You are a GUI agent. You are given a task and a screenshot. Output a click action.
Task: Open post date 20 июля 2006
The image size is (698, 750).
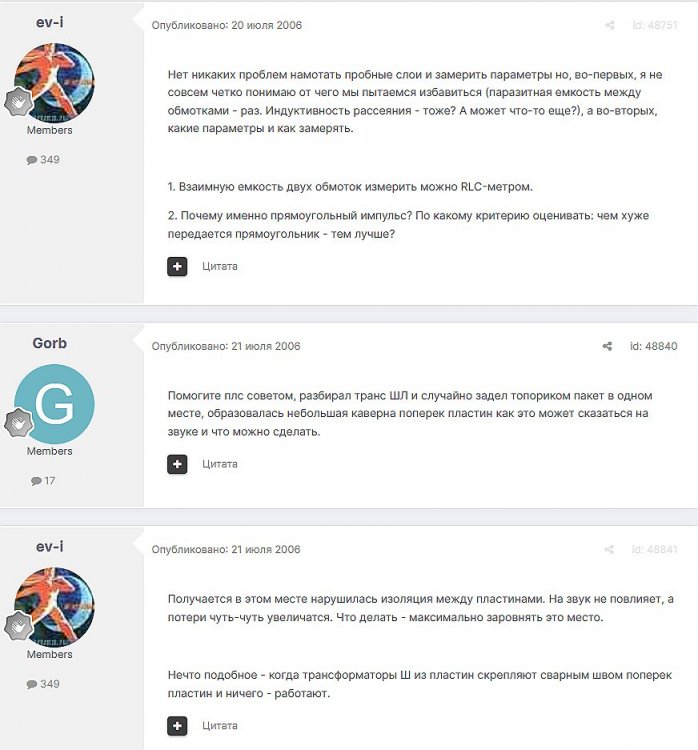(266, 25)
